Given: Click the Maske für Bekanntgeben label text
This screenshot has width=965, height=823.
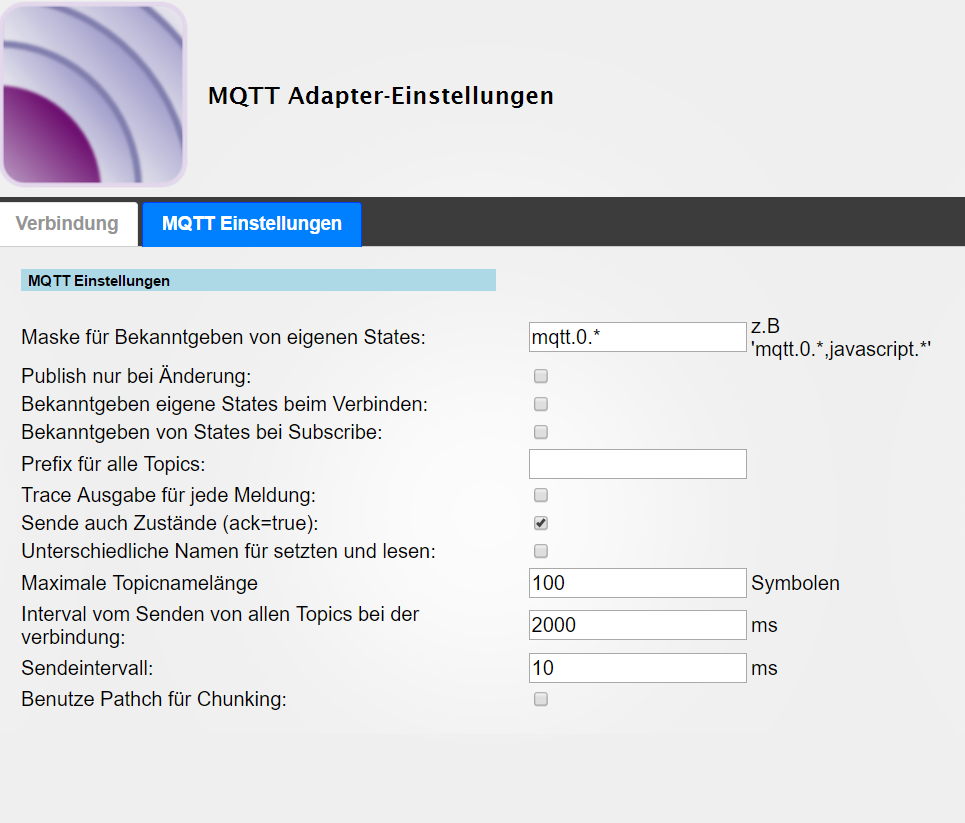Looking at the screenshot, I should pyautogui.click(x=223, y=337).
